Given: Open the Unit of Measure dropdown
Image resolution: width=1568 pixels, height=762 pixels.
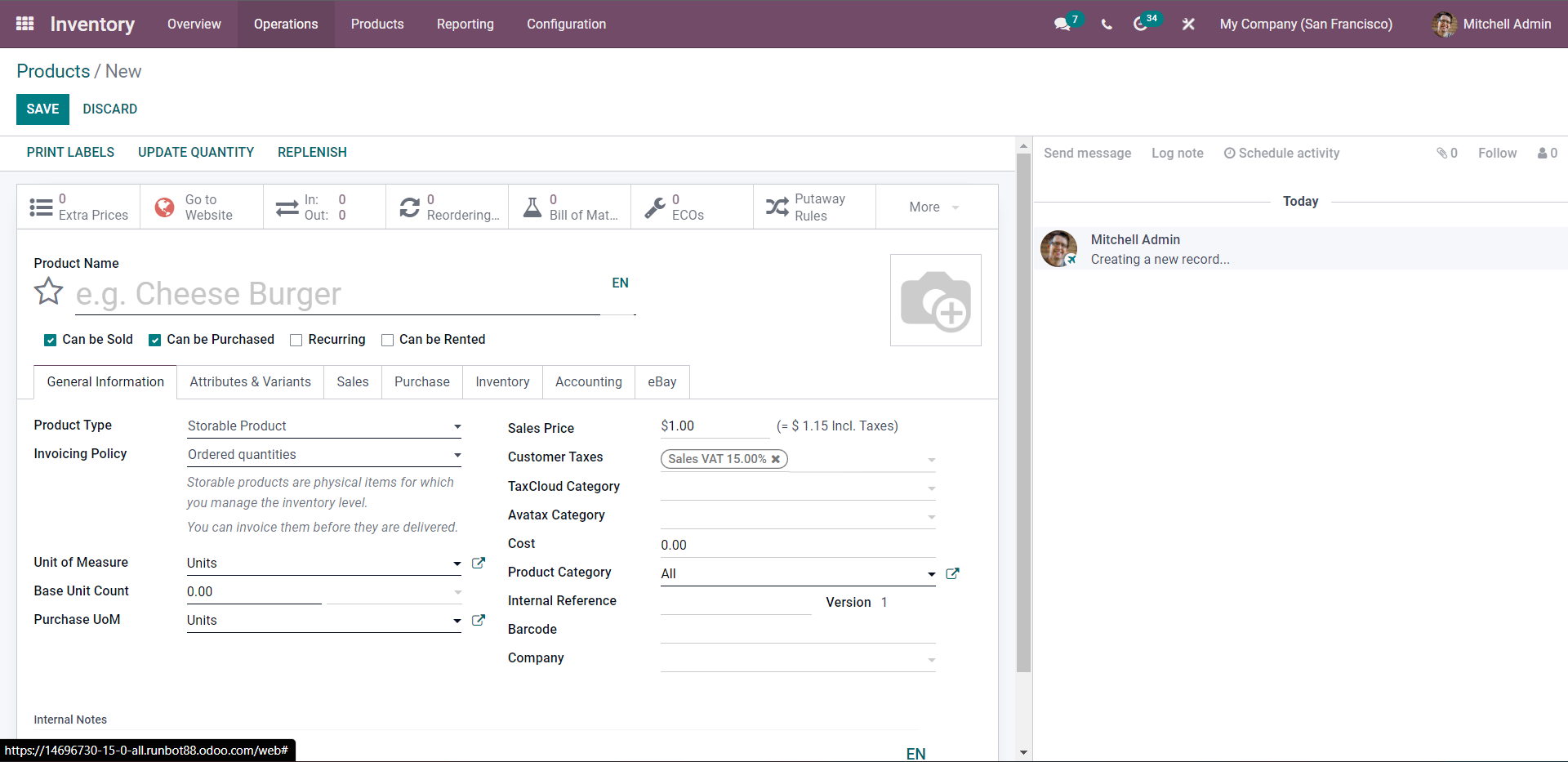Looking at the screenshot, I should coord(324,563).
